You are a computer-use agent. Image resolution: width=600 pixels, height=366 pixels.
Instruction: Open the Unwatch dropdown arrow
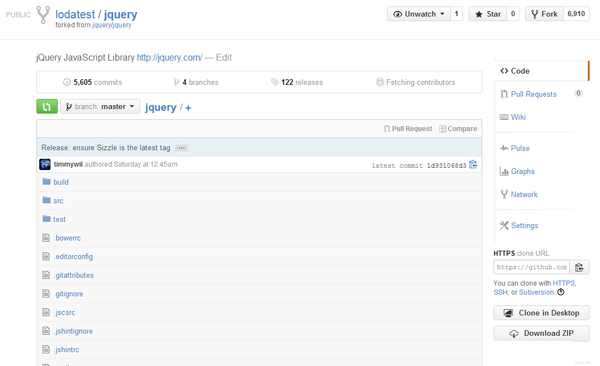click(x=442, y=14)
